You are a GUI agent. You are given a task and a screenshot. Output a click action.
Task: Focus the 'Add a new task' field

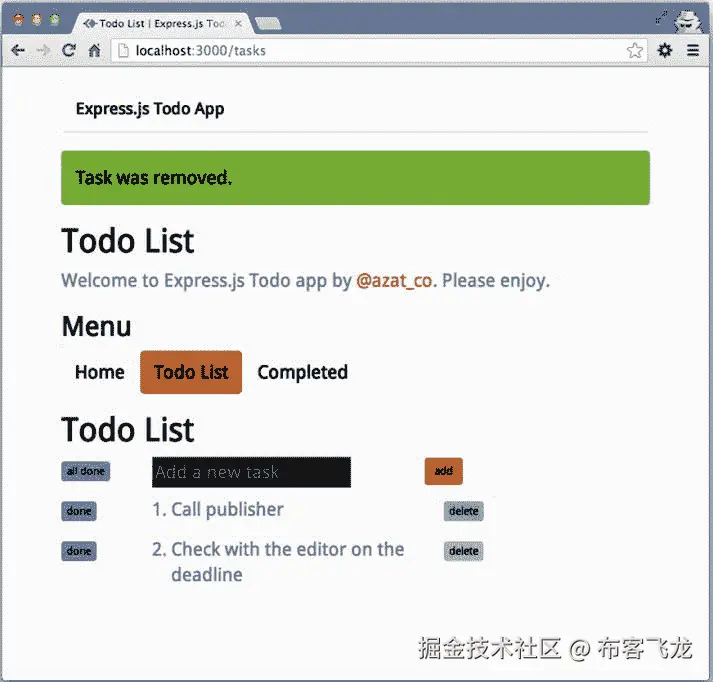point(251,472)
